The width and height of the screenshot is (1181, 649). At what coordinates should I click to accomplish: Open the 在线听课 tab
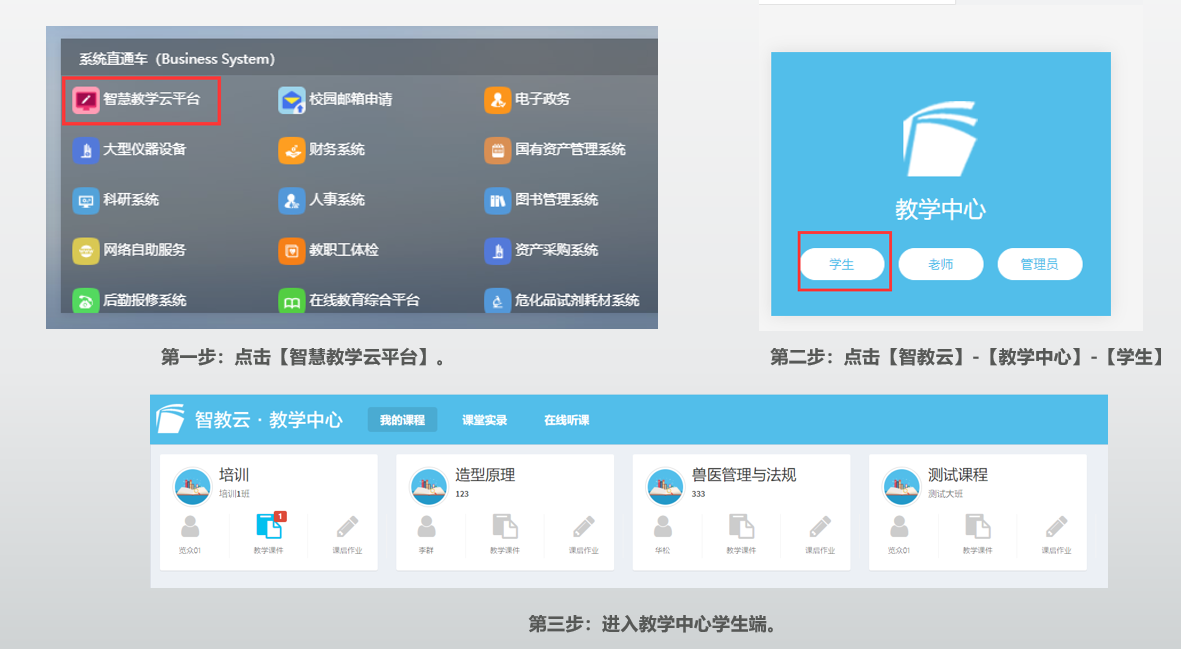click(566, 420)
